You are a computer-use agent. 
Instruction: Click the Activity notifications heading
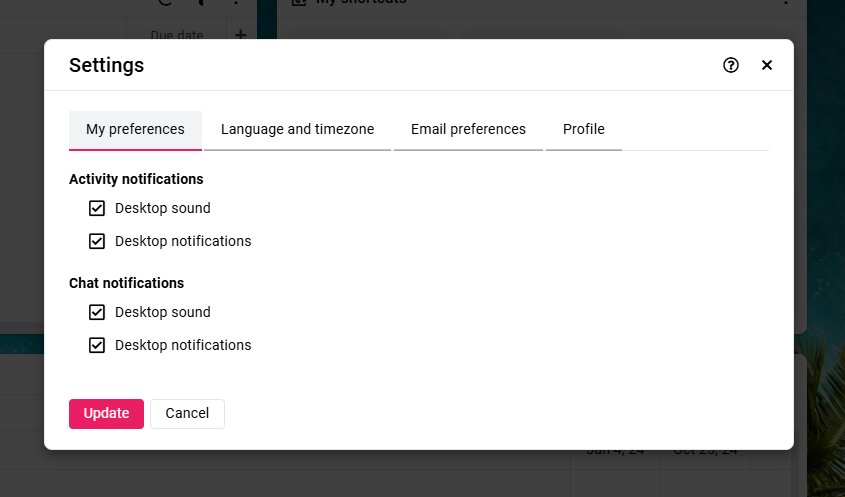coord(136,179)
